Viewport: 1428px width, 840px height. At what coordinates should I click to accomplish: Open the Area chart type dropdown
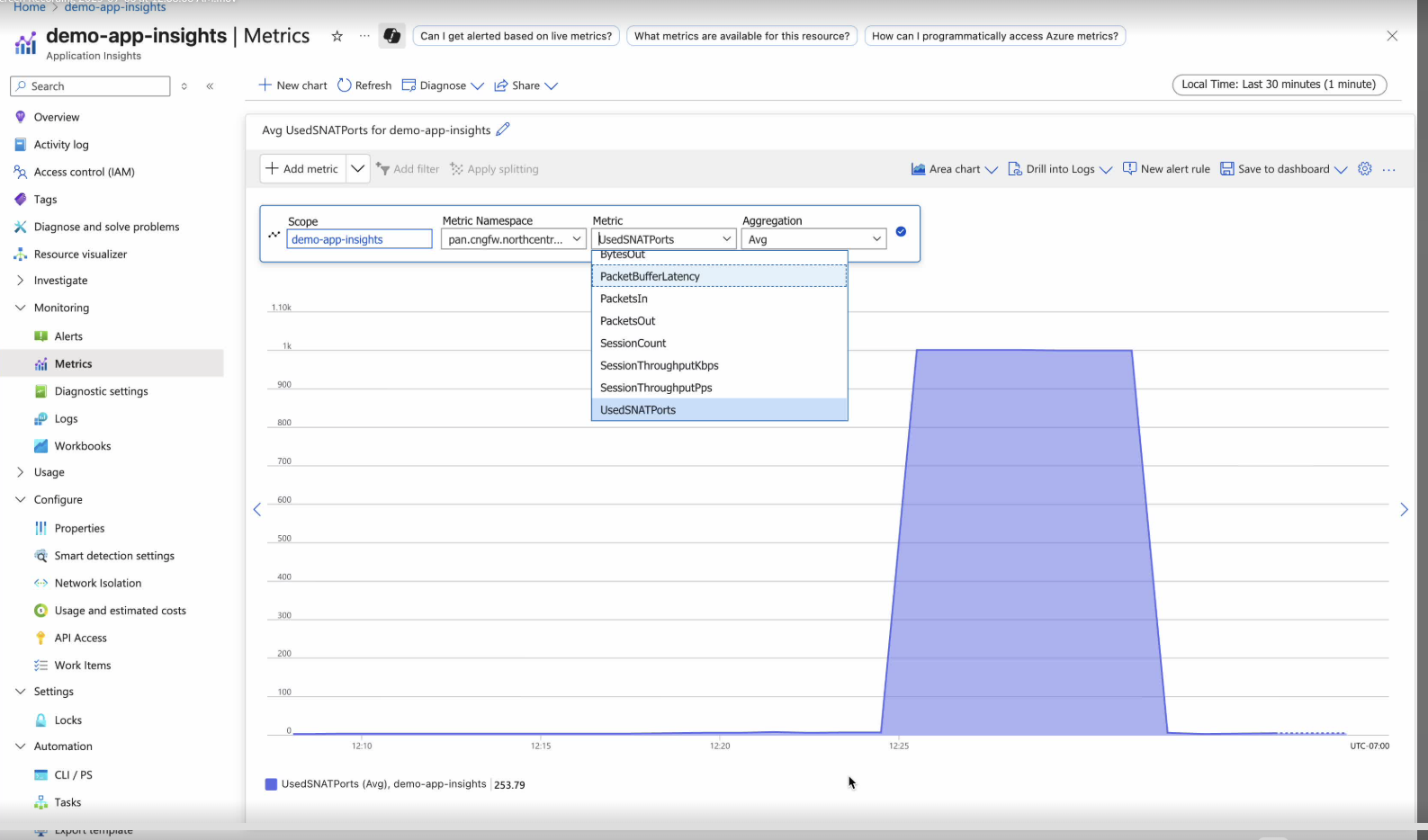pos(955,169)
